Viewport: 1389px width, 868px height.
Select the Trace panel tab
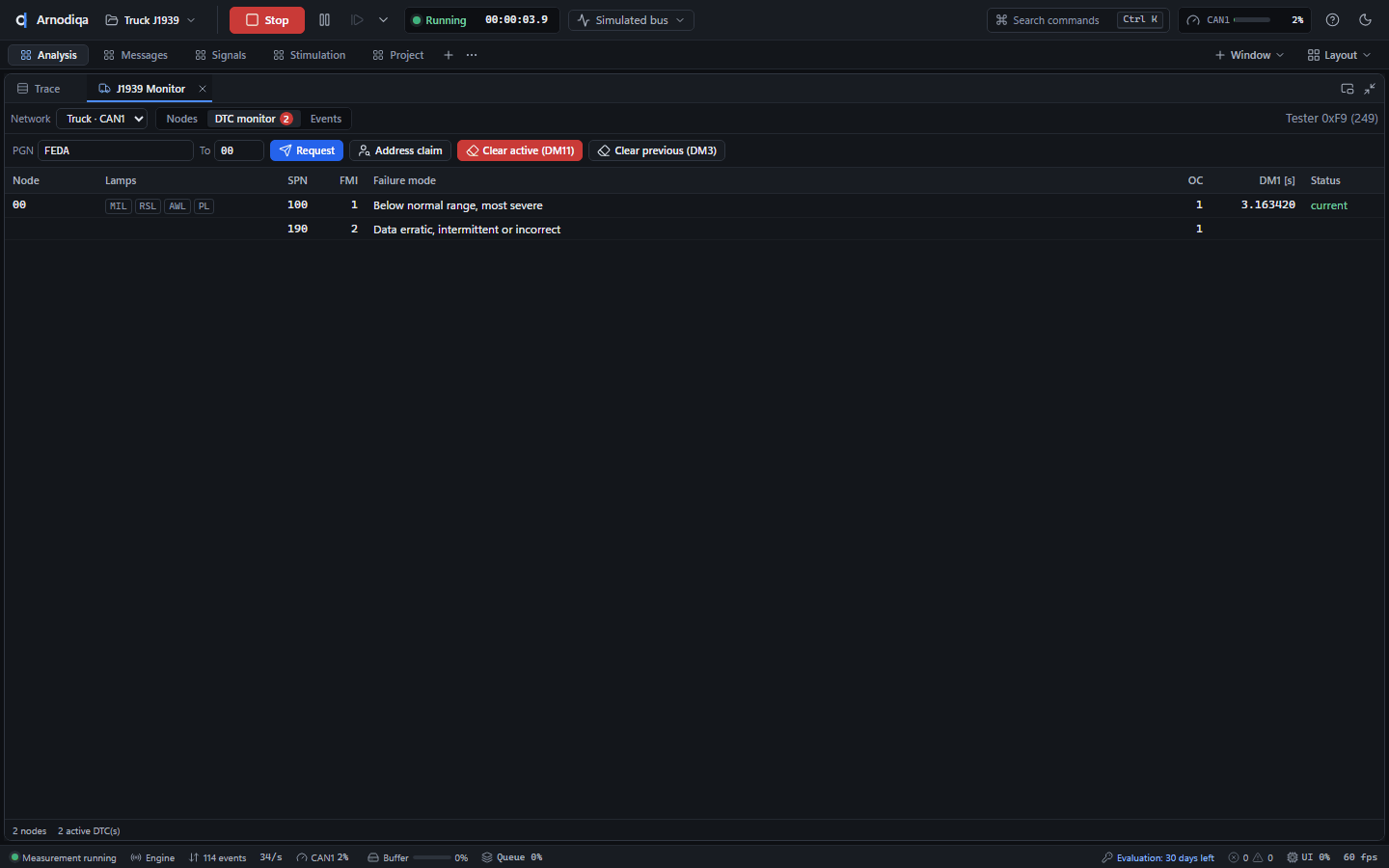[x=39, y=89]
